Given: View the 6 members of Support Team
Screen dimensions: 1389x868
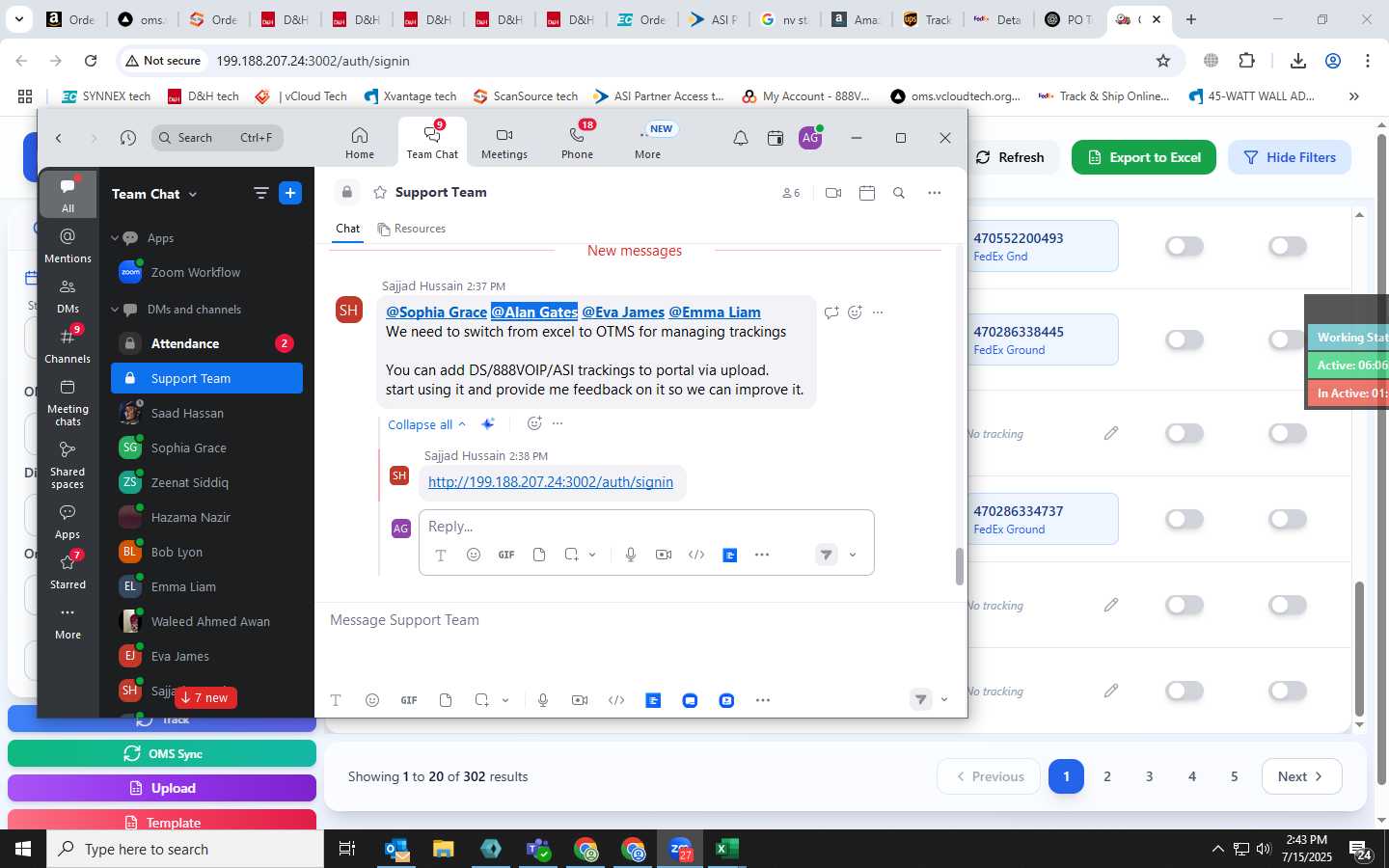Looking at the screenshot, I should click(x=791, y=193).
